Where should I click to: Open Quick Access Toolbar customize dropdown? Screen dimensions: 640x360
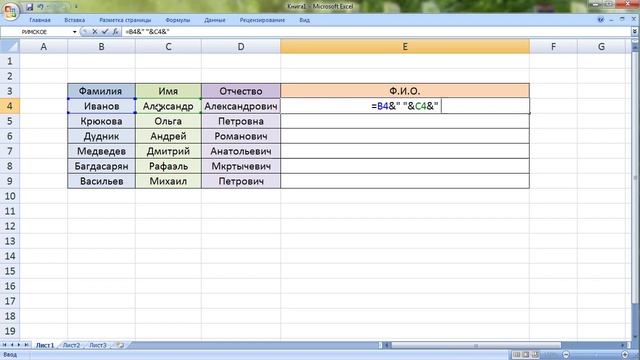76,7
